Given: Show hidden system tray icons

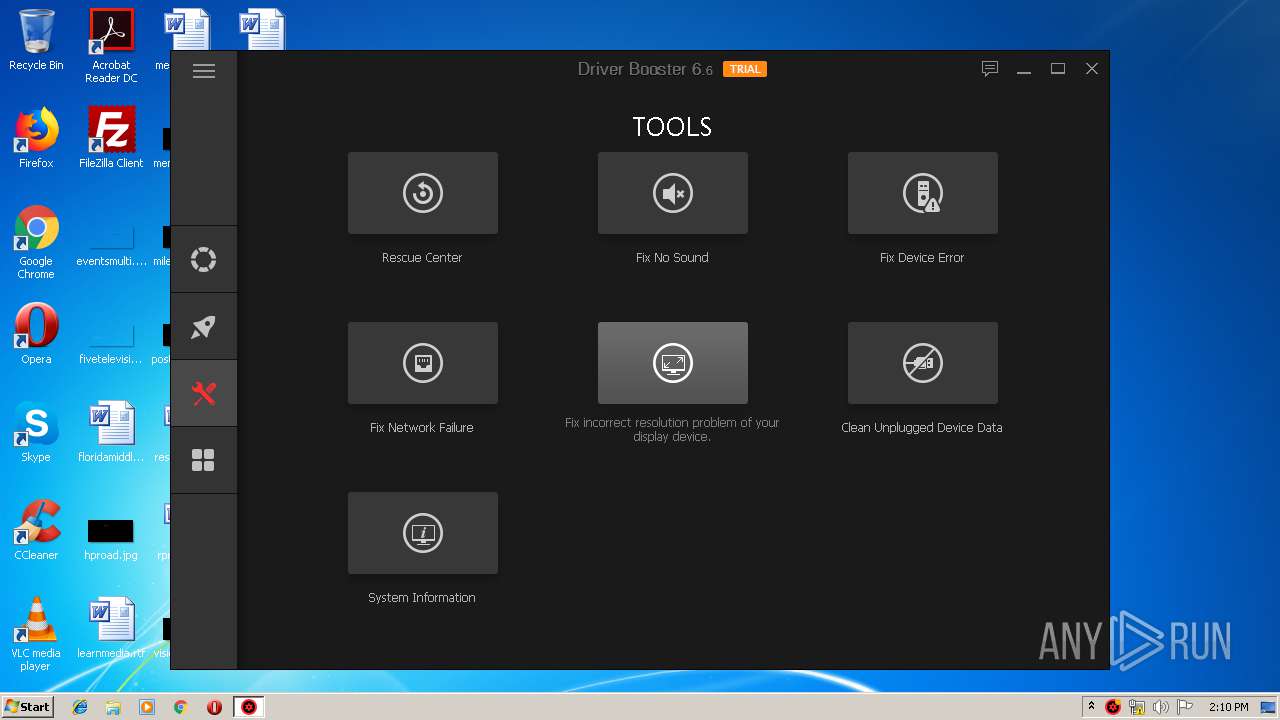Looking at the screenshot, I should (1091, 707).
